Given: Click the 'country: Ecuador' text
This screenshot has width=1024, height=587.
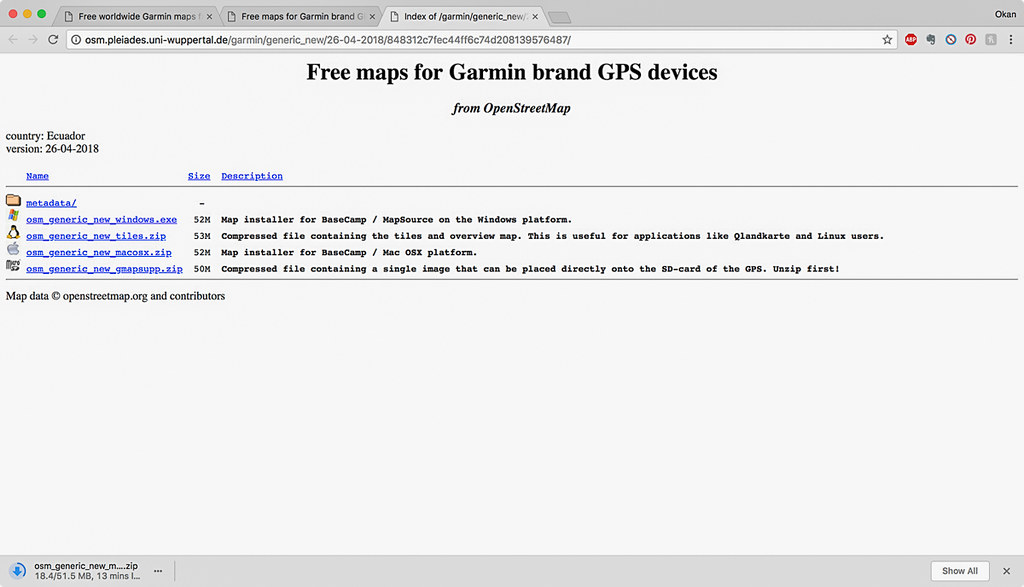Looking at the screenshot, I should [46, 136].
